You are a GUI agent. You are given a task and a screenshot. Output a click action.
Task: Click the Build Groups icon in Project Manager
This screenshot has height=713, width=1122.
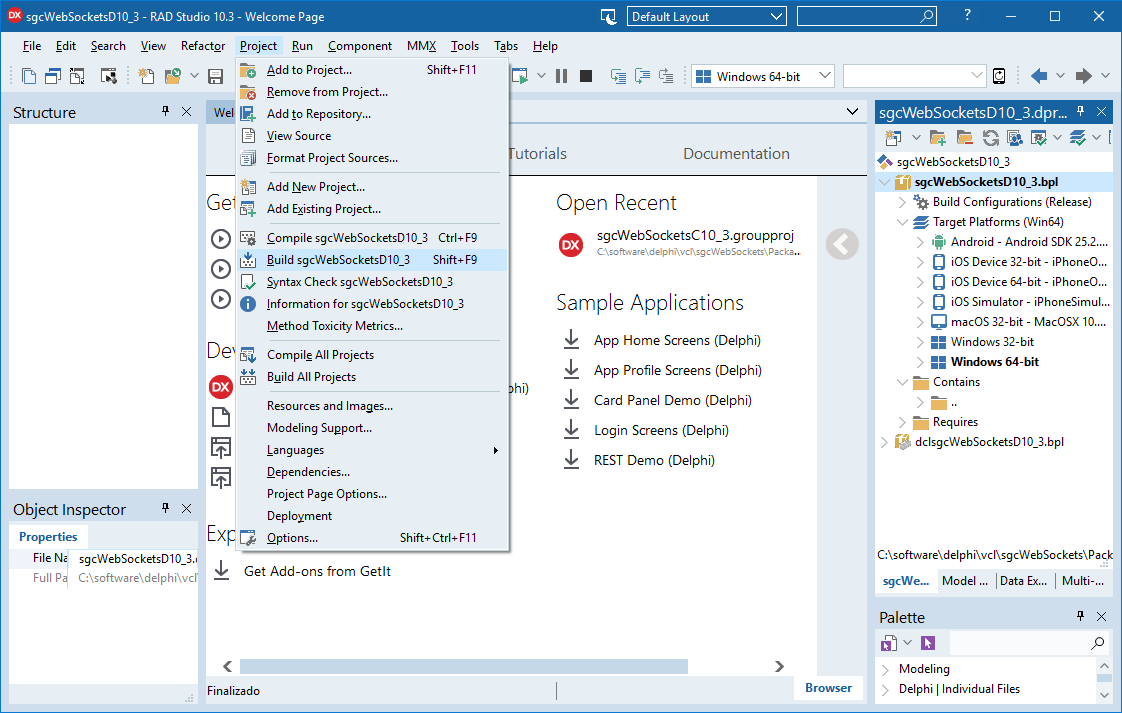(1014, 137)
